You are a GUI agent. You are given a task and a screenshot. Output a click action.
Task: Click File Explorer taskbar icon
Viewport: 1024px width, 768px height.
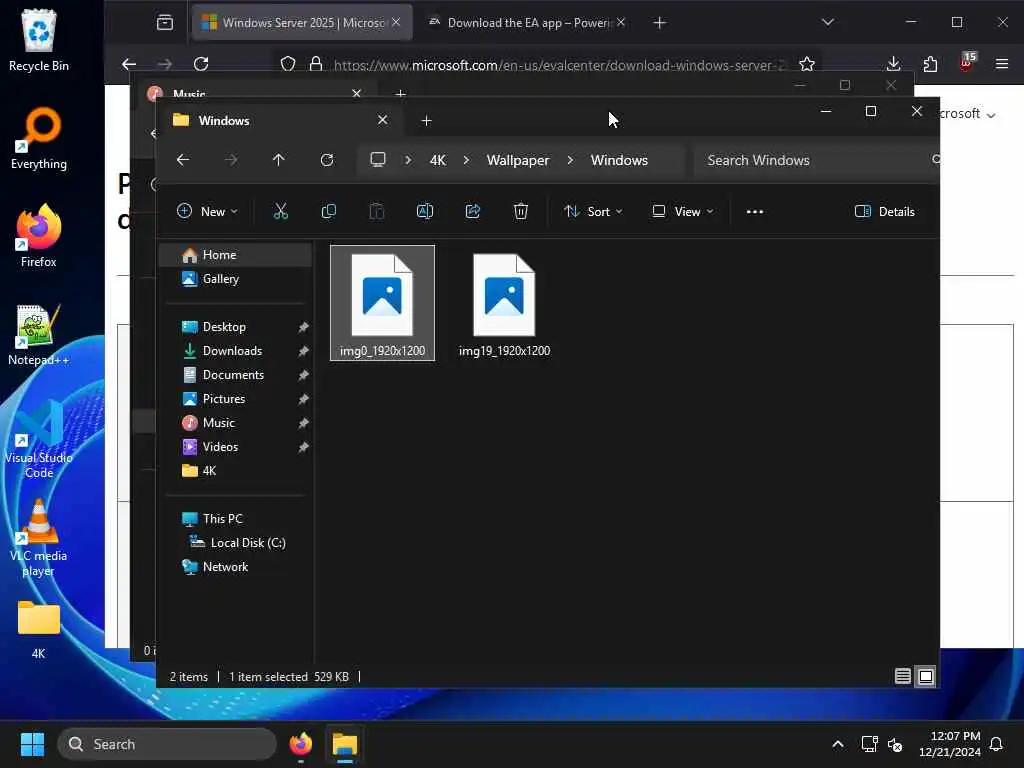pos(345,744)
